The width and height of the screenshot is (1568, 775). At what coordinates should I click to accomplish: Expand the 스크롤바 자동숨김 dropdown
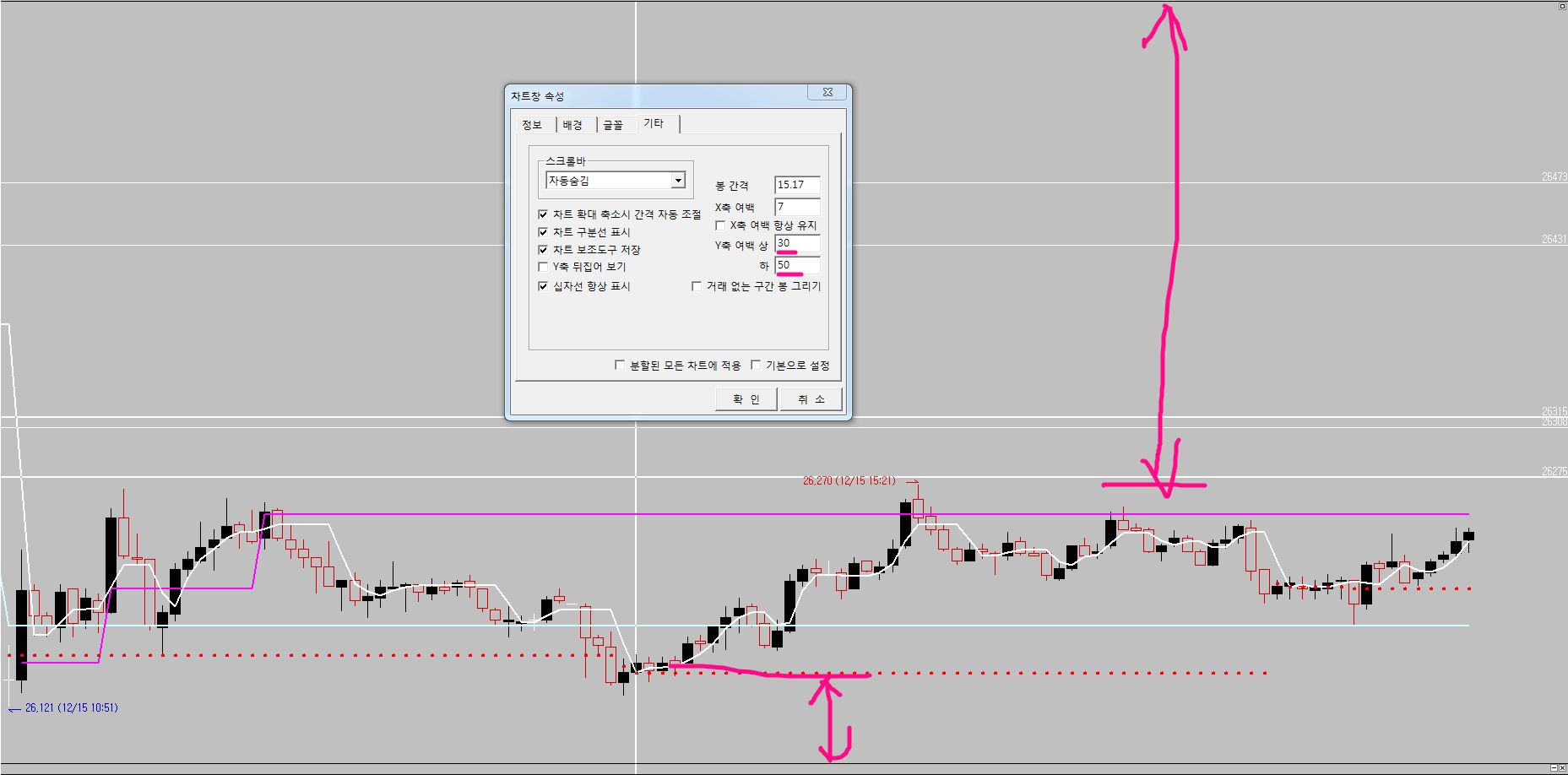(677, 181)
